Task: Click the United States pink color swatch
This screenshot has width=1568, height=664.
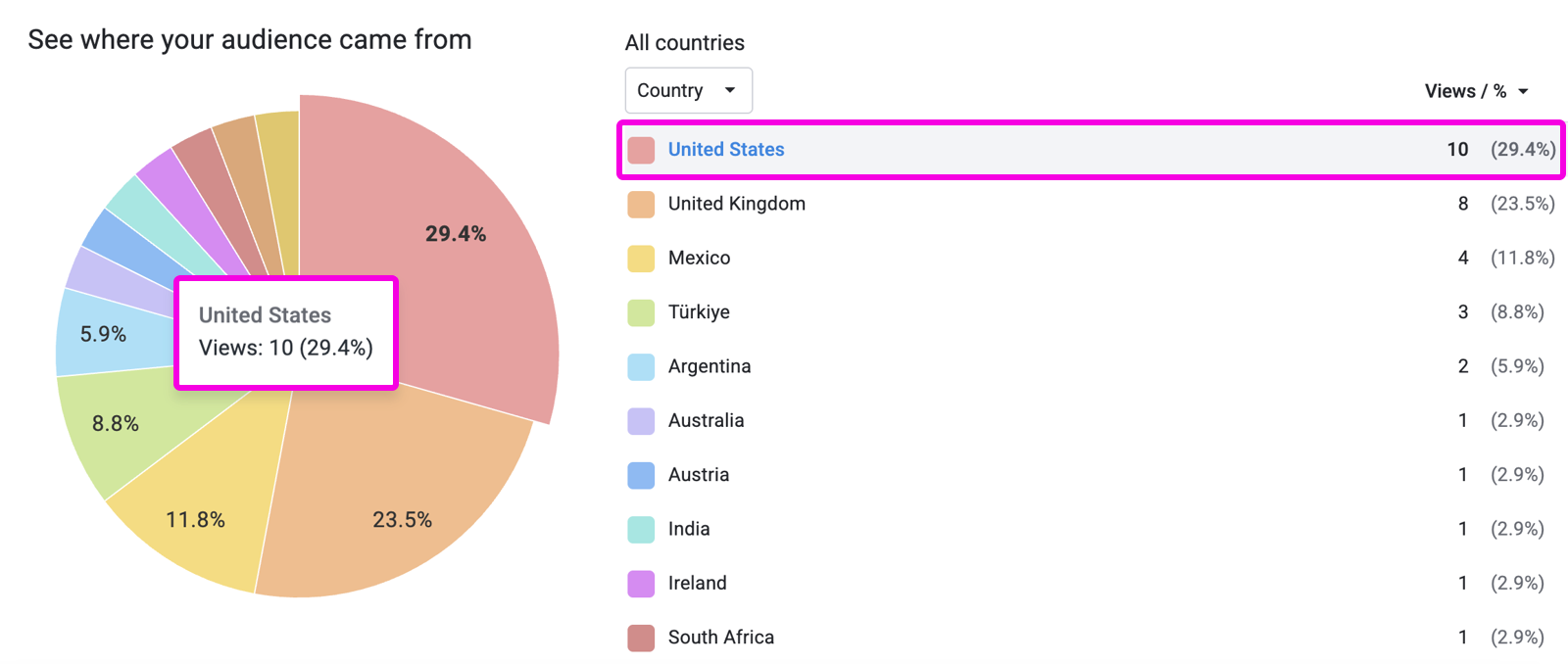Action: (x=641, y=150)
